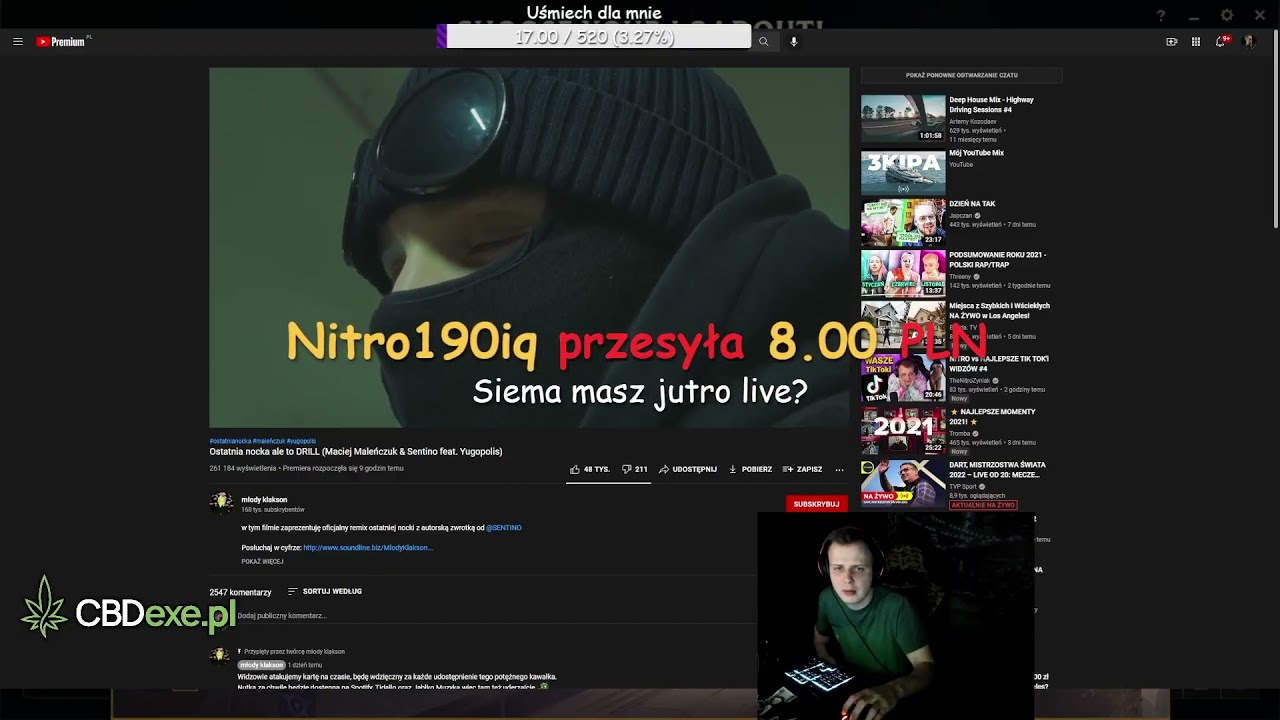
Task: Open the Mój YouTube Mix thumbnail
Action: pos(903,171)
